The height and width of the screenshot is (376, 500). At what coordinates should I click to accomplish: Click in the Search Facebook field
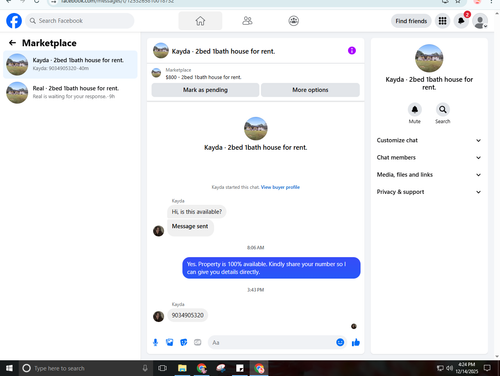tap(80, 21)
